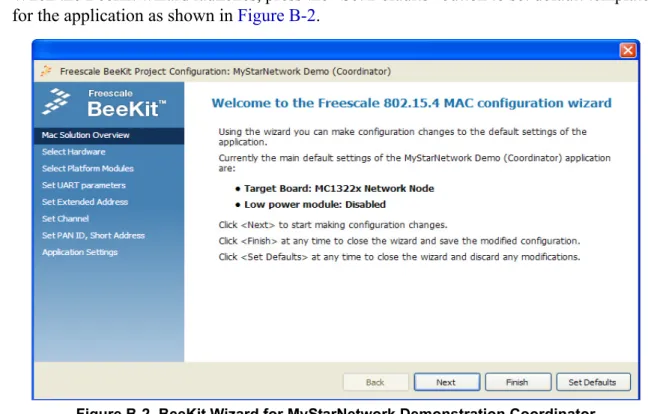Open Set UART parameters step
Viewport: 648px width, 414px height.
click(83, 185)
